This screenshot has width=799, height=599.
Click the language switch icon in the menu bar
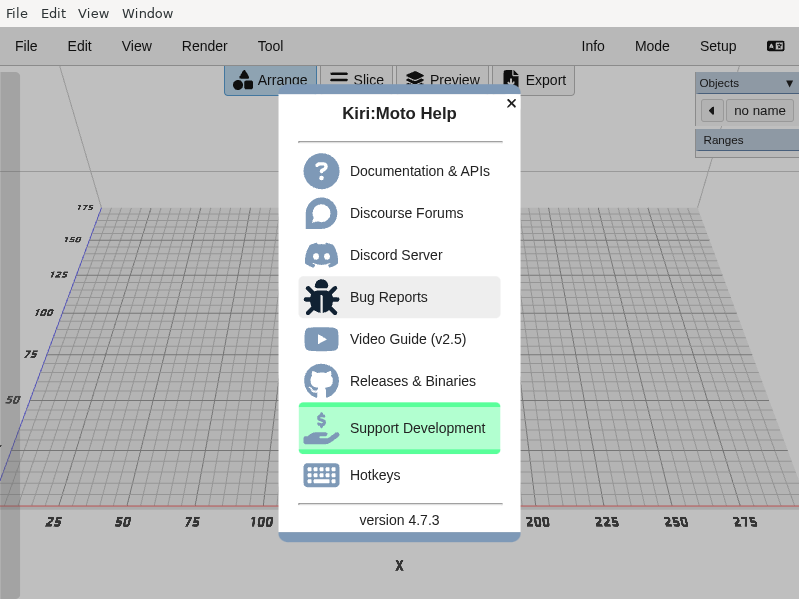tap(775, 46)
